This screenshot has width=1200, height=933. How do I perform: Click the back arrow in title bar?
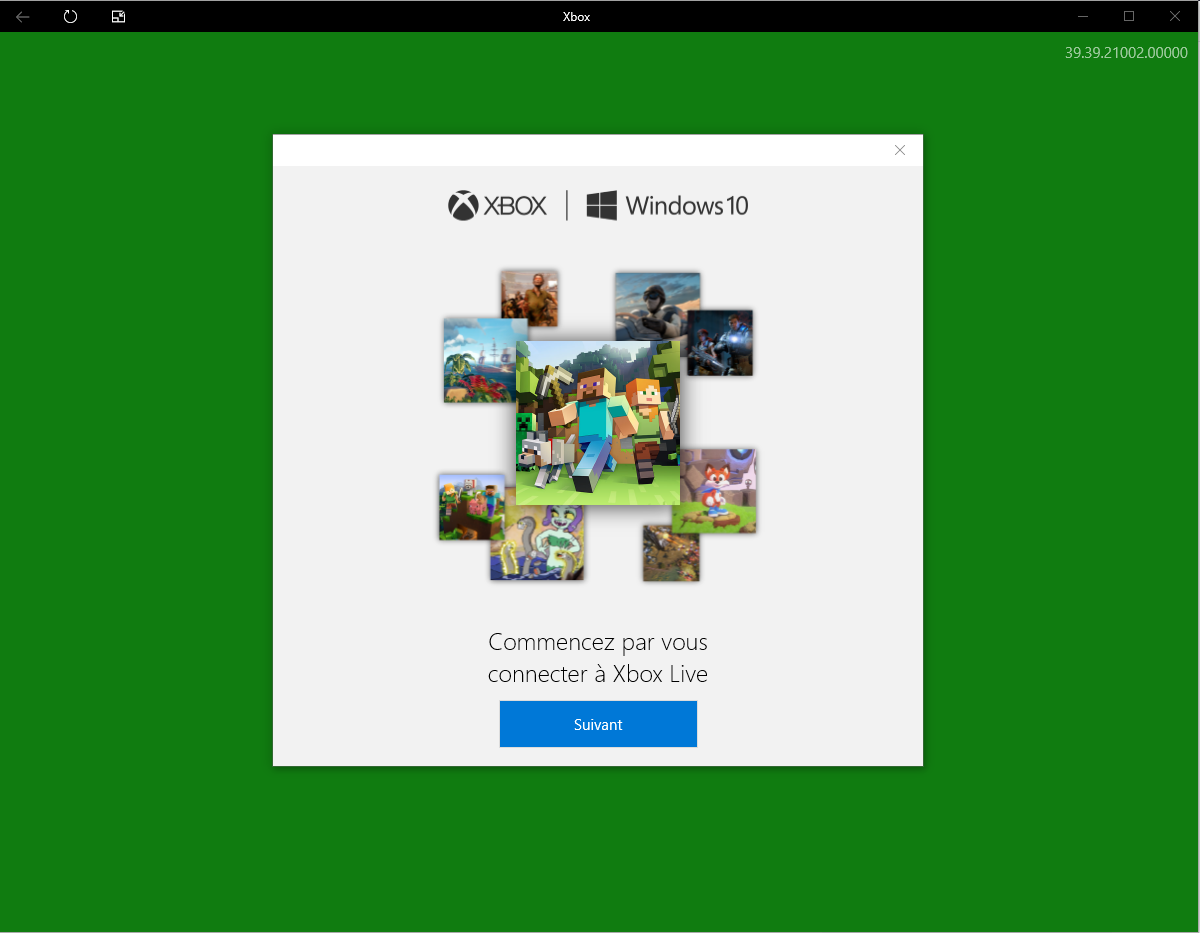tap(23, 16)
